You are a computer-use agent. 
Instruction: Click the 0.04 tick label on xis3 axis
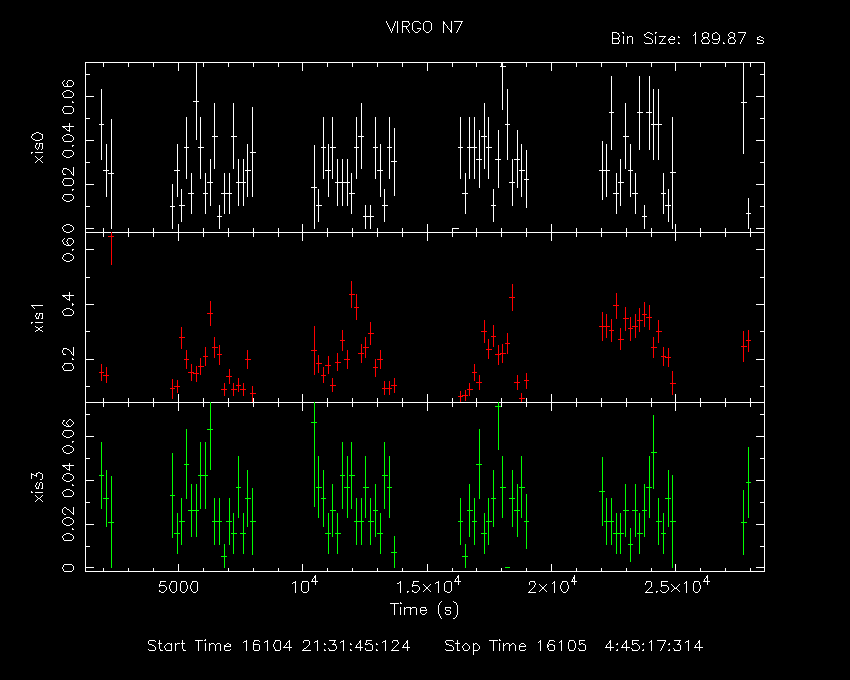tap(68, 480)
